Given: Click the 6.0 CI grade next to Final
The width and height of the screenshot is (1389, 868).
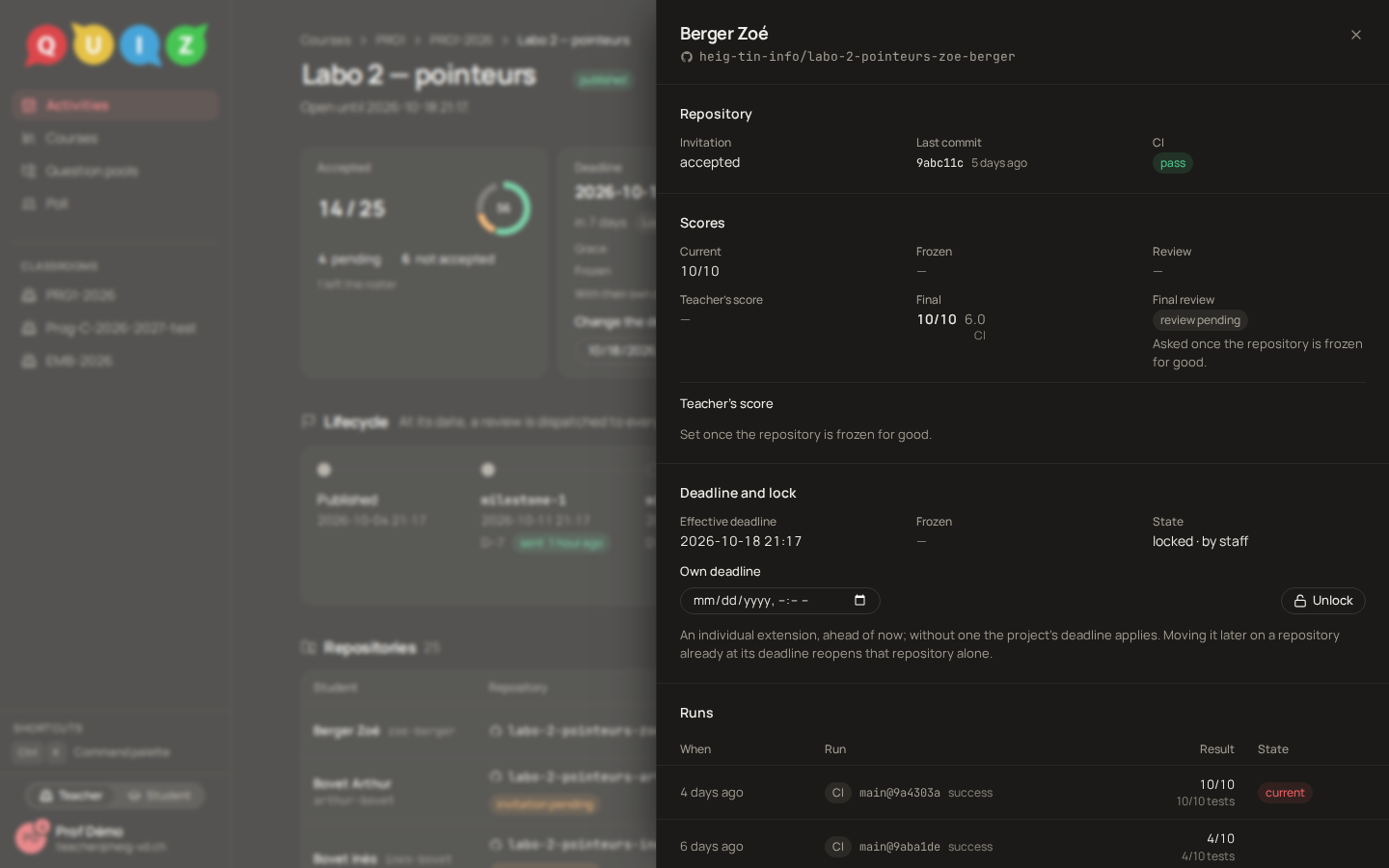Looking at the screenshot, I should coord(975,320).
